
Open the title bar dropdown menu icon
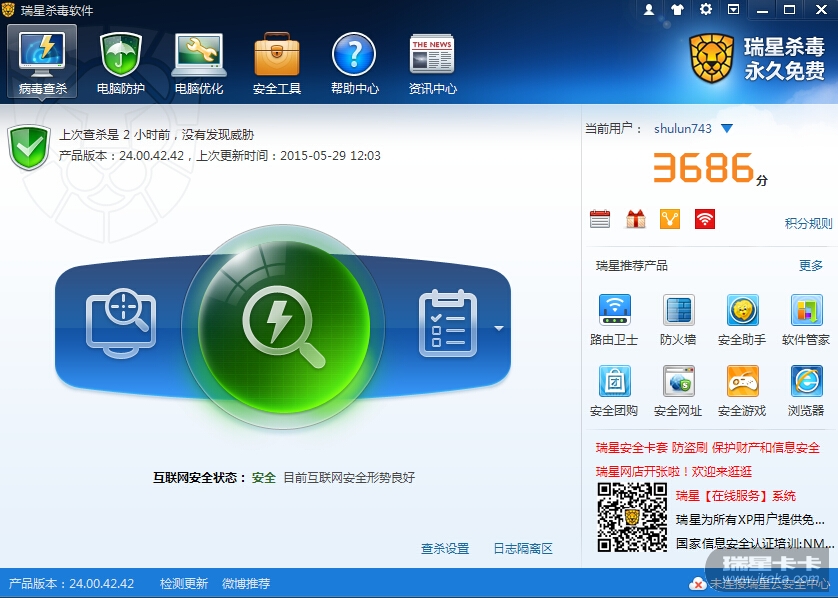[734, 10]
